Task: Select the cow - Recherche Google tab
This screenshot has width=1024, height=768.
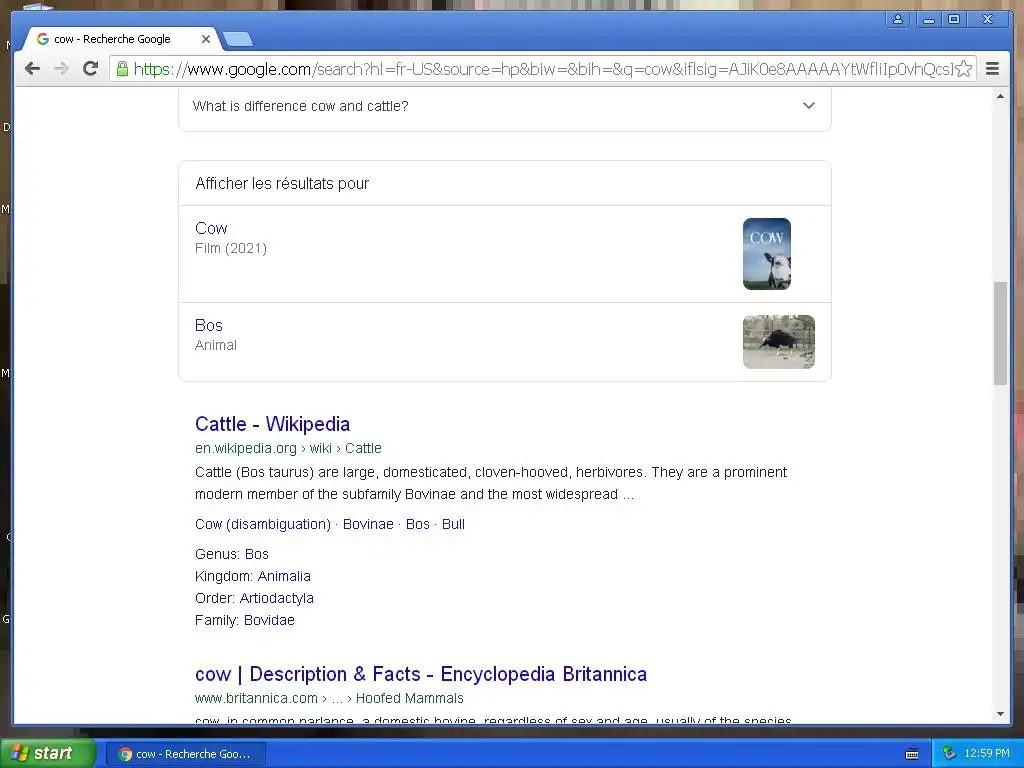Action: [x=121, y=39]
